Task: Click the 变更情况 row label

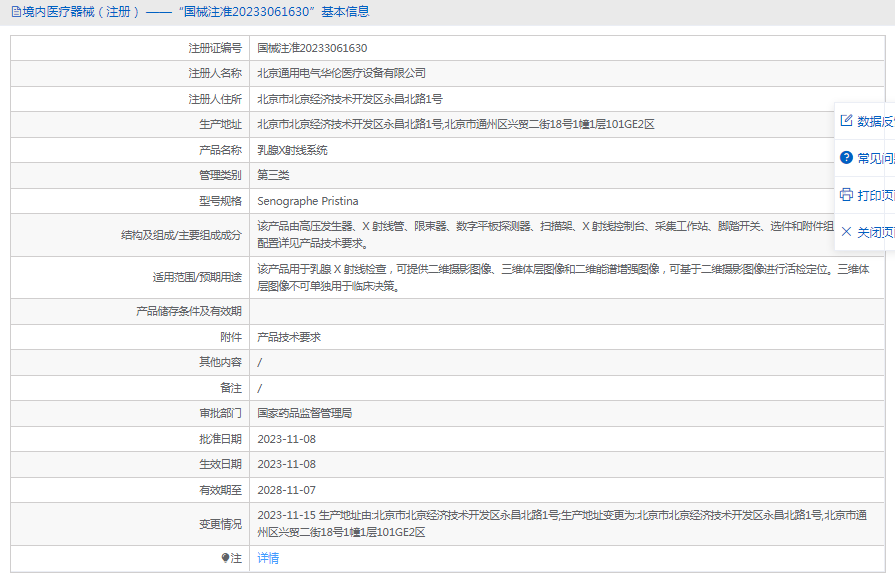Action: (220, 524)
